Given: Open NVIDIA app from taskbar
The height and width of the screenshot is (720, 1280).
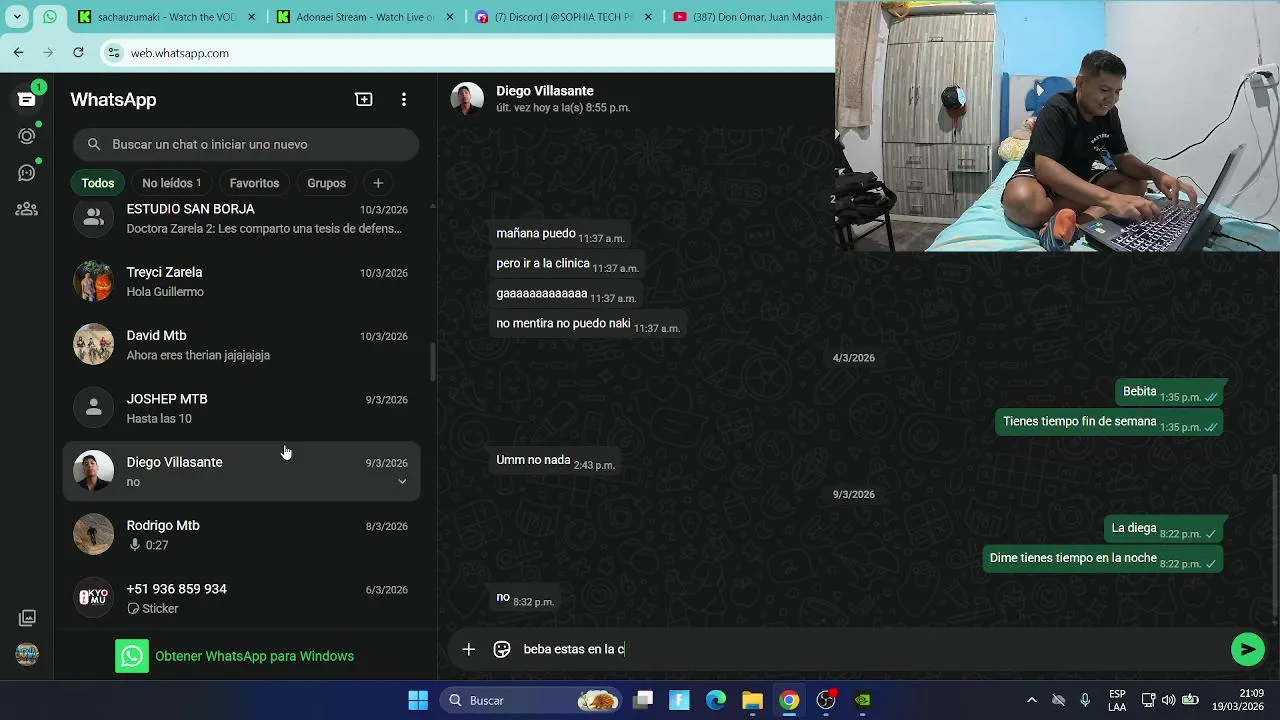Looking at the screenshot, I should click(x=862, y=700).
